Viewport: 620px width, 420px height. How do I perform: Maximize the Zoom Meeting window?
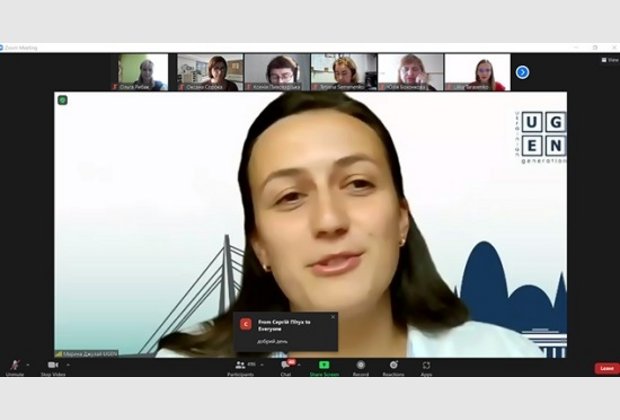point(595,47)
